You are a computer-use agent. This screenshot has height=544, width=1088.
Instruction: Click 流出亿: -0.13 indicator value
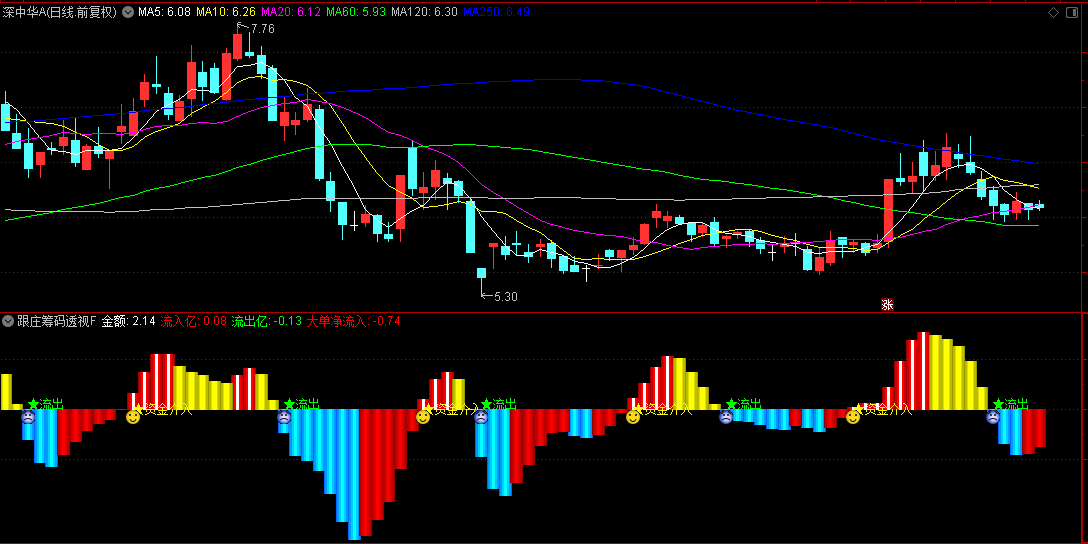coord(266,321)
